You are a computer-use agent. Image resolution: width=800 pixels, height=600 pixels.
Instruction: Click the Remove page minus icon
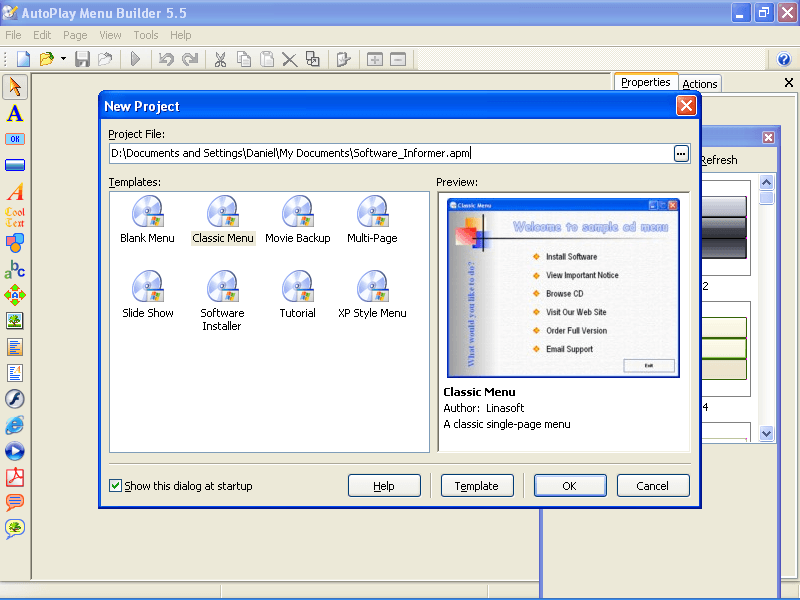click(398, 59)
